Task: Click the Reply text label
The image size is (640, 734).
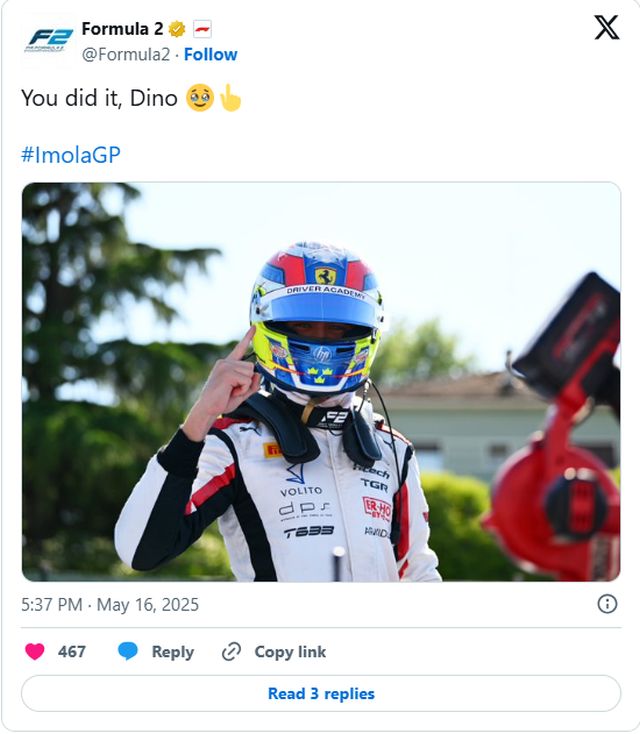Action: tap(172, 651)
